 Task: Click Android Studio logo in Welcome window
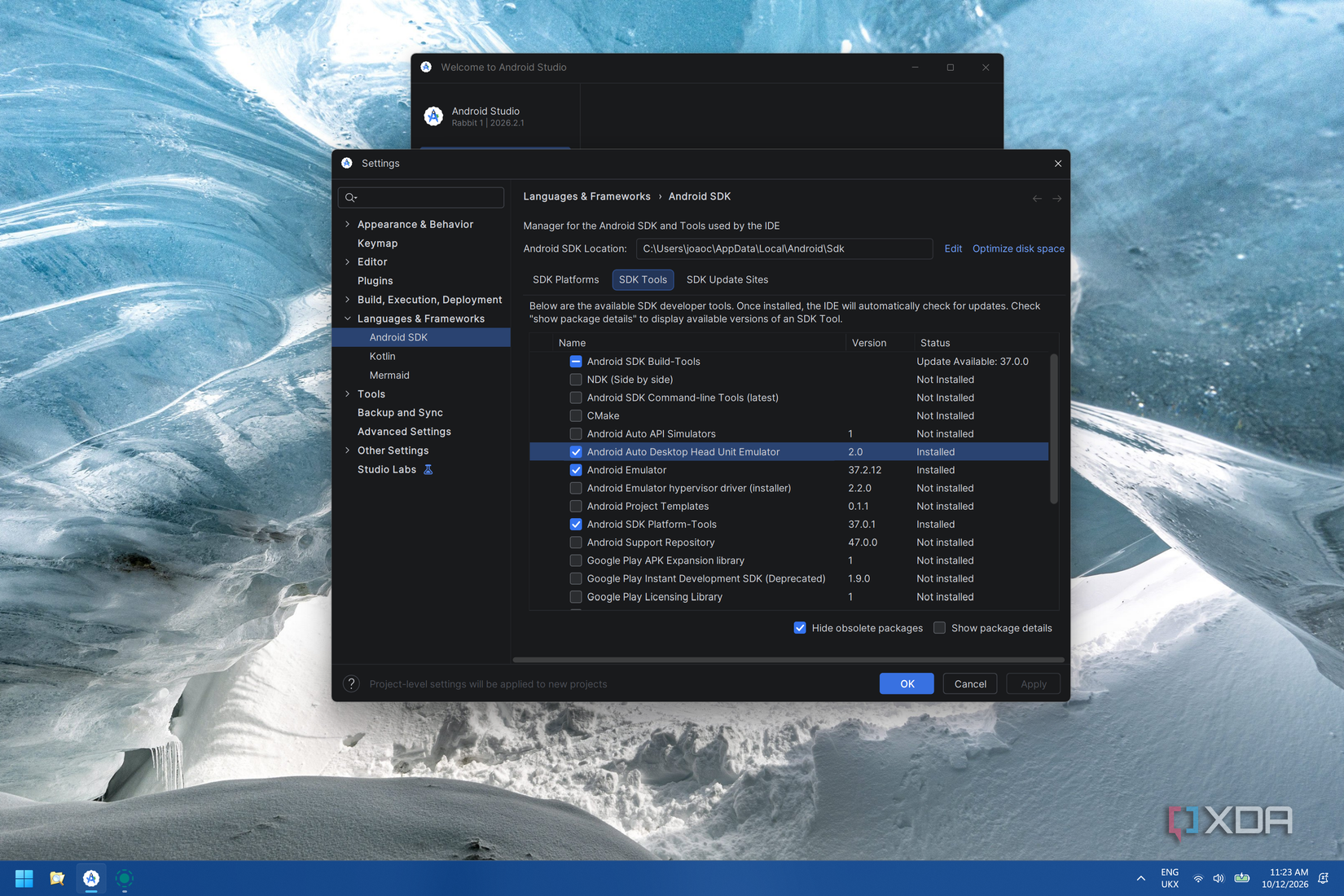(433, 116)
